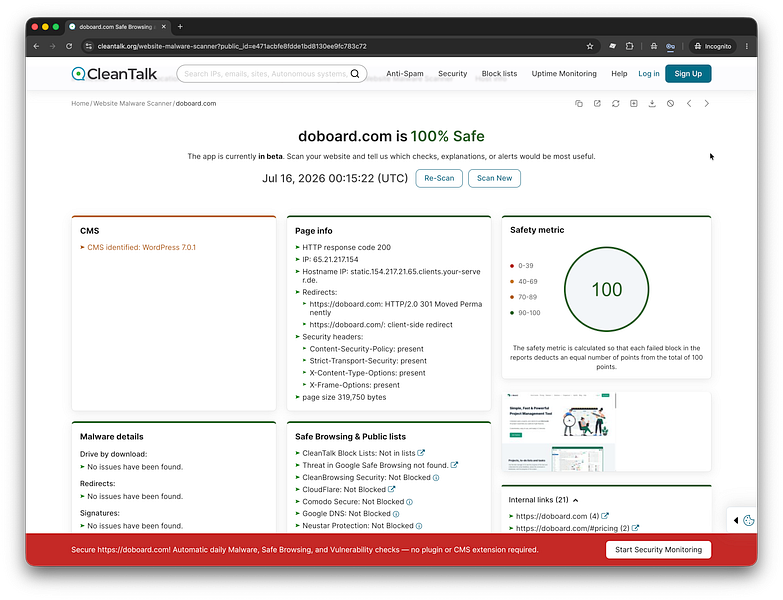Click the block (circle-slash) icon
Image resolution: width=783 pixels, height=600 pixels.
[x=671, y=103]
